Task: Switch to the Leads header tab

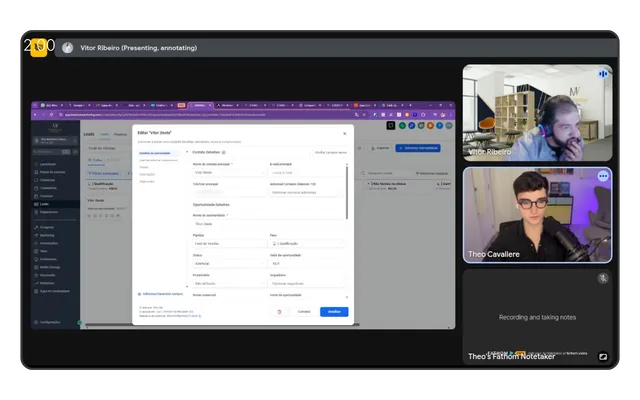Action: point(105,134)
